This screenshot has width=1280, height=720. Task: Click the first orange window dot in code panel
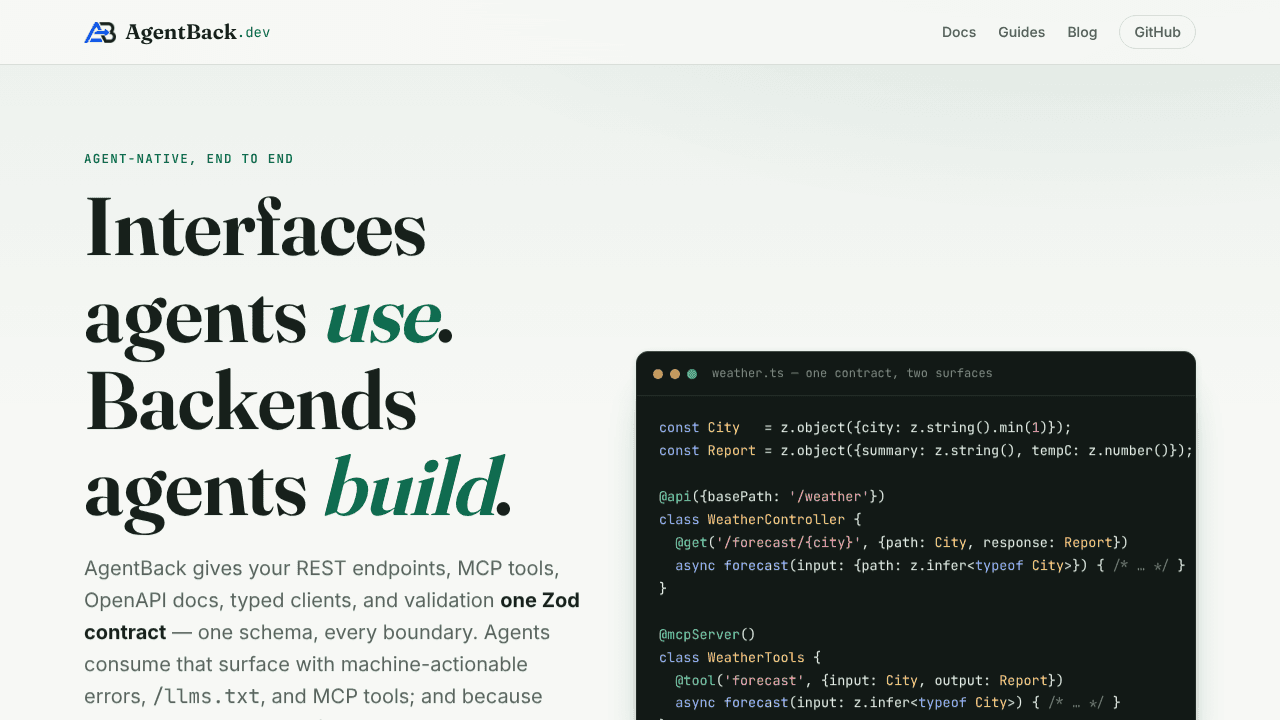point(658,374)
